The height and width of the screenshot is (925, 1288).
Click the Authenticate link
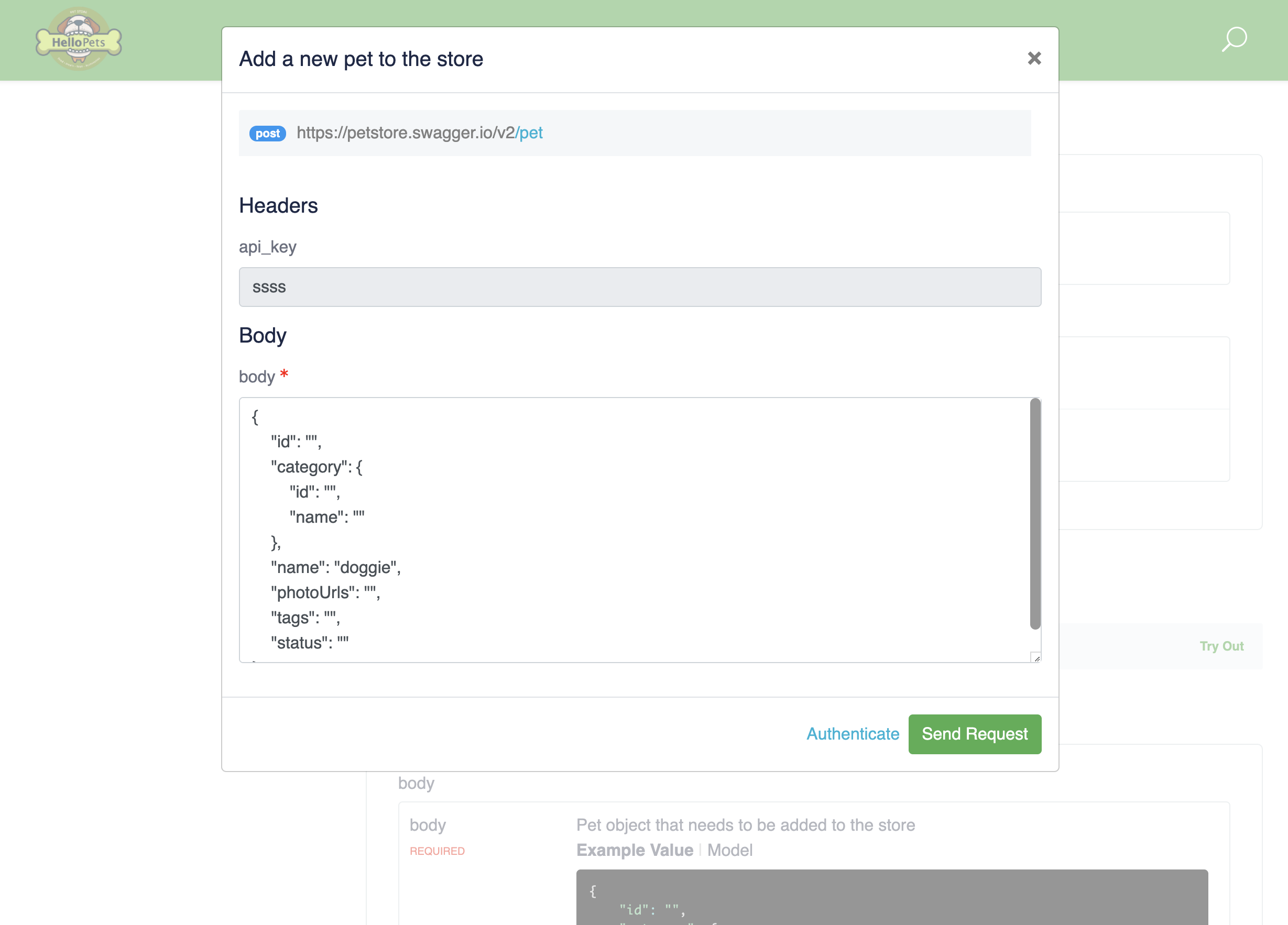click(853, 734)
